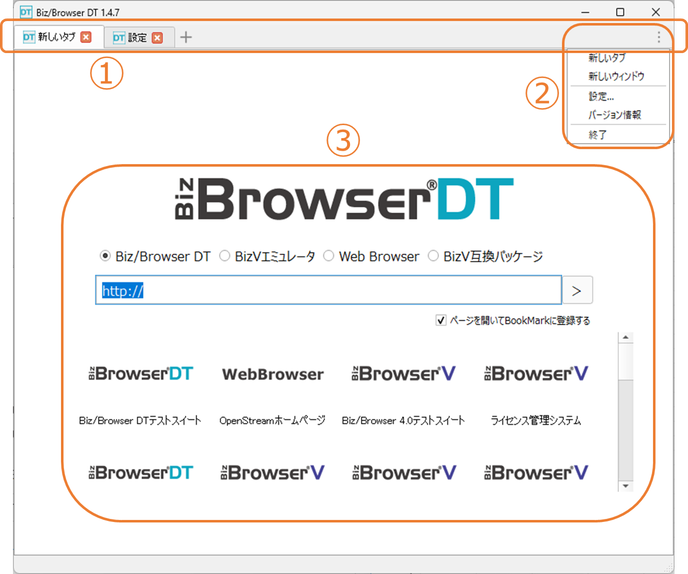Viewport: 688px width, 574px height.
Task: Add a new tab with the plus icon
Action: (x=186, y=37)
